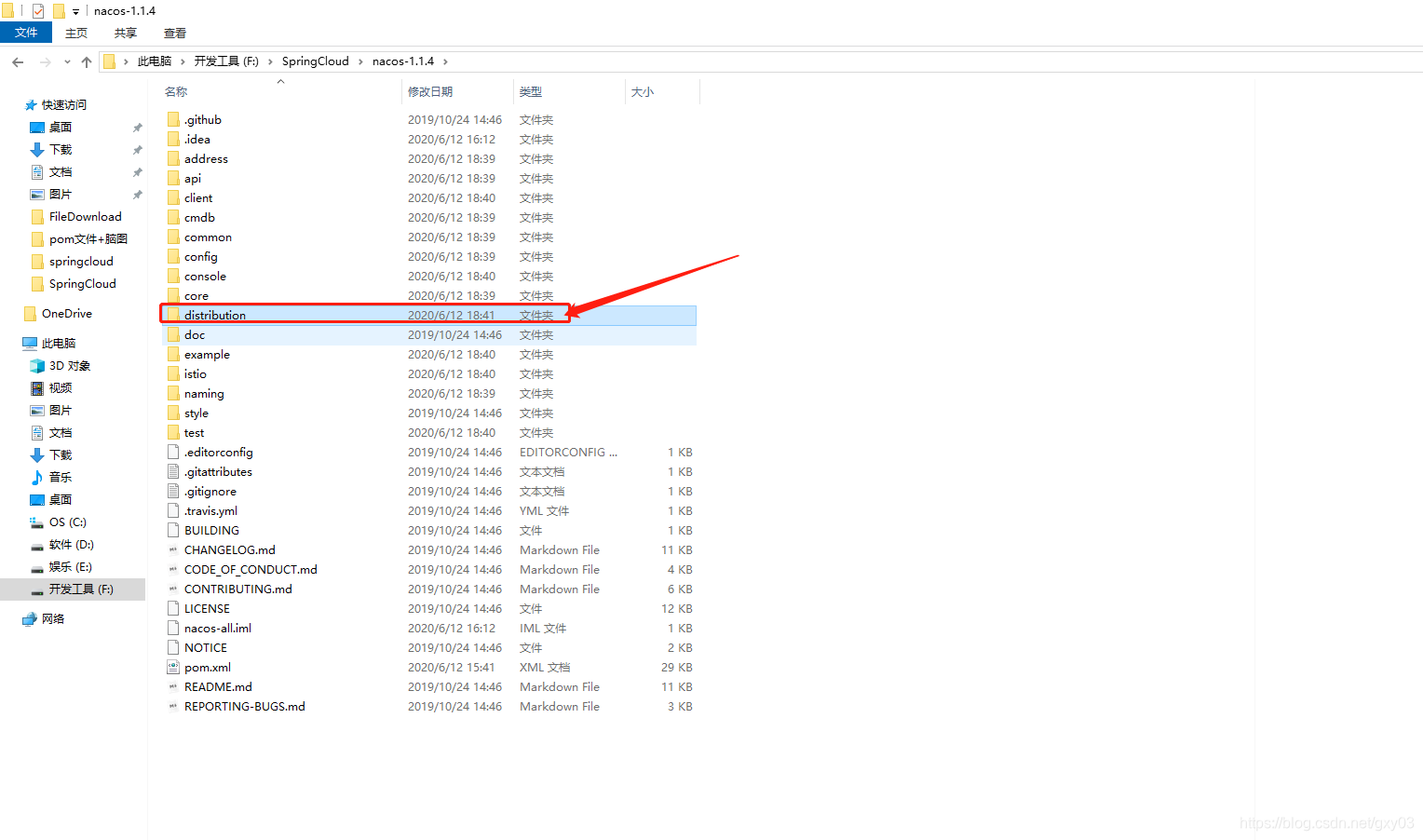Select the doc folder icon

[x=173, y=334]
